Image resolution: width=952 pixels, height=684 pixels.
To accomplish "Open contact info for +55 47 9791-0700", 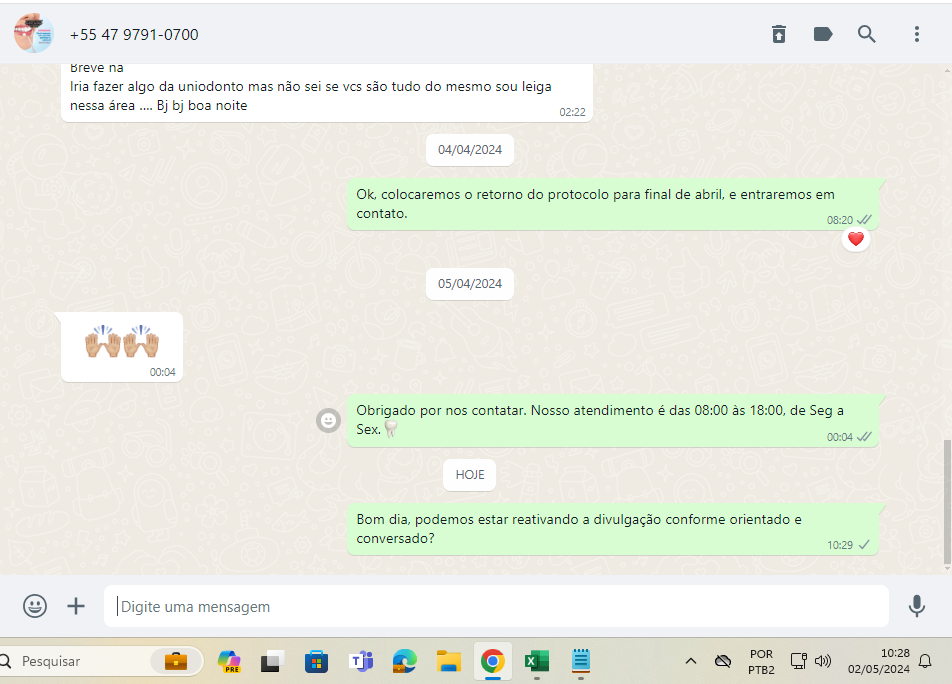I will click(x=134, y=35).
